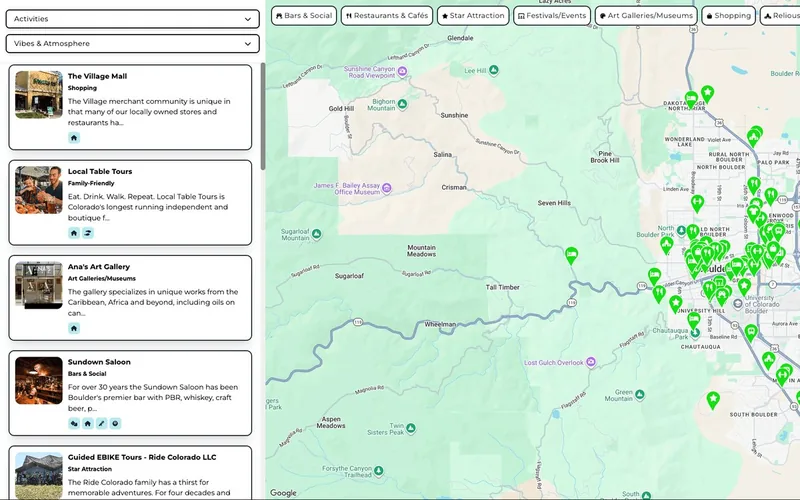Screen dimensions: 800x500
Task: Select the transit pin near Aurora Ave
Action: click(751, 333)
